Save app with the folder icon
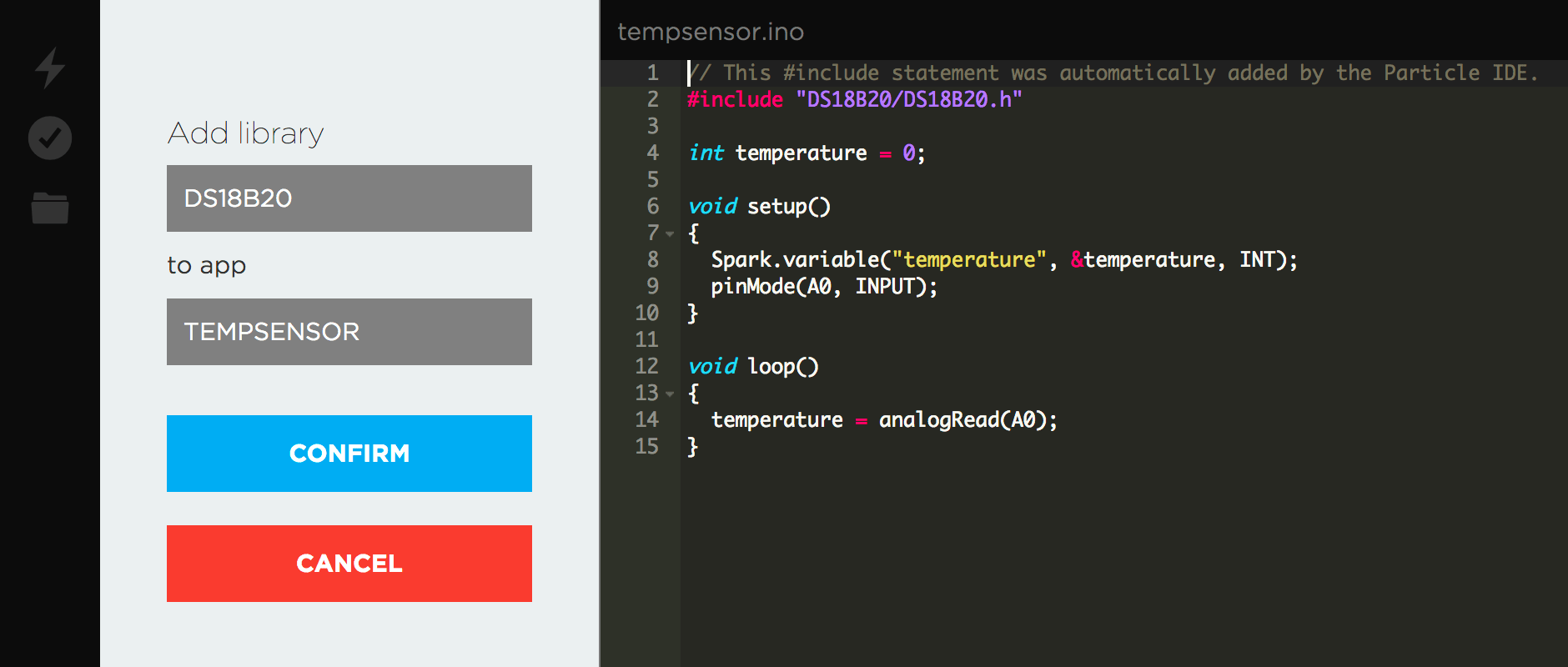The width and height of the screenshot is (1568, 667). (50, 208)
